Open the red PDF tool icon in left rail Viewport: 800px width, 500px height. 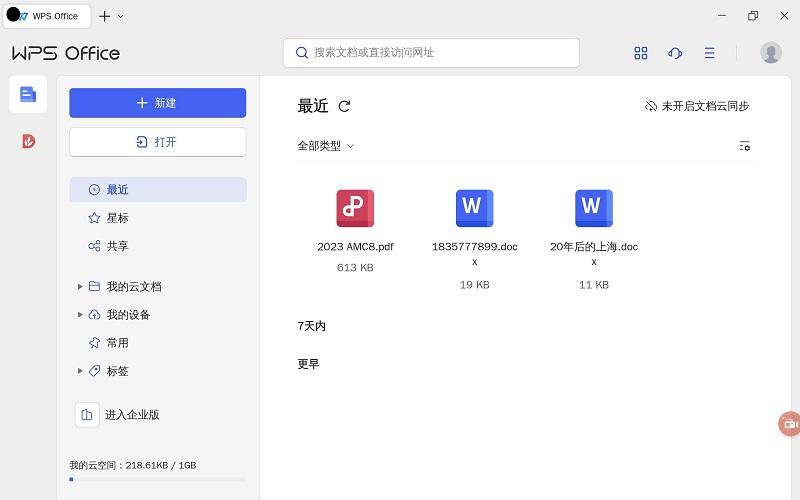click(x=28, y=141)
